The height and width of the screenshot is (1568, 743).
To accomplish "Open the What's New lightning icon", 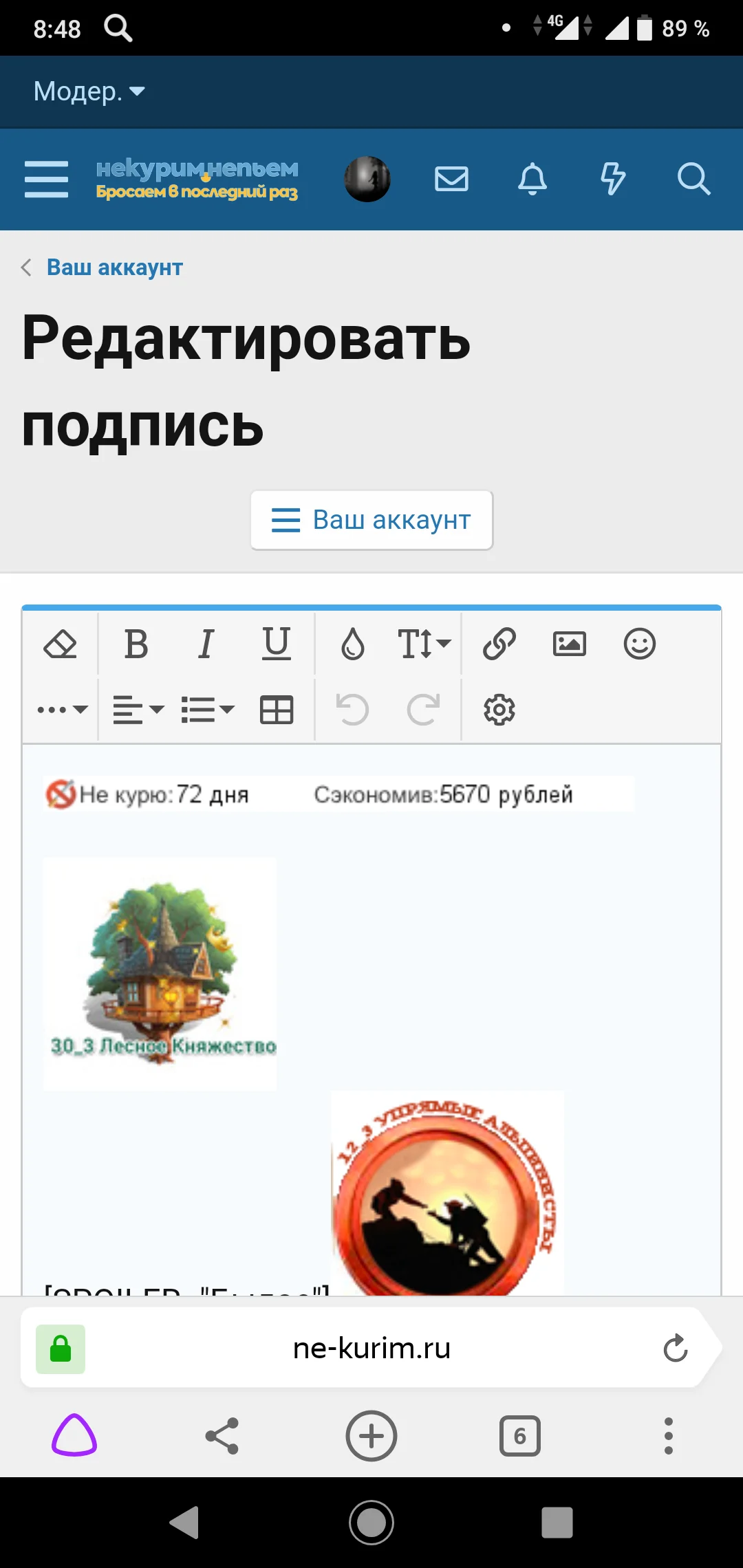I will click(613, 179).
